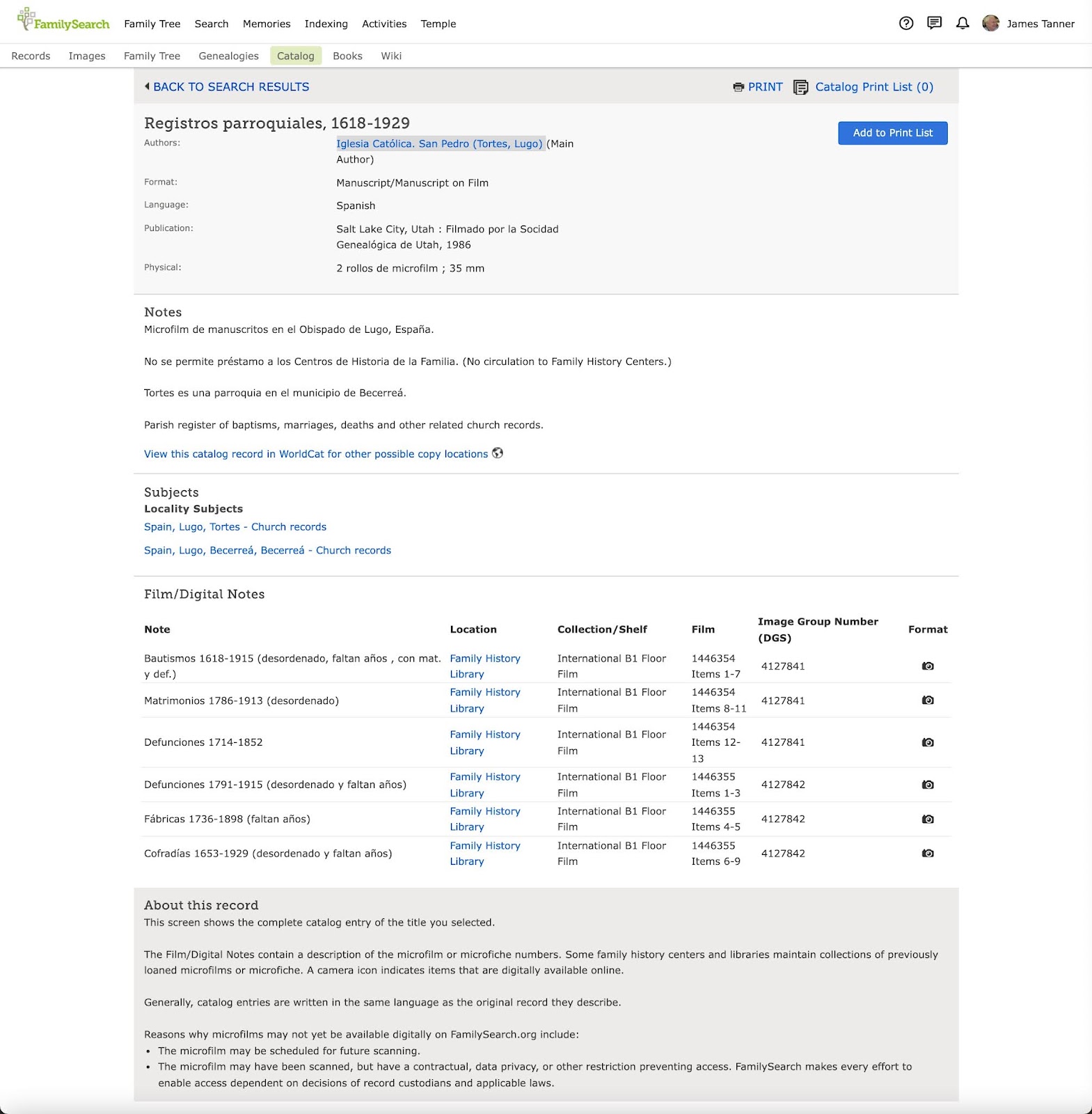Open the Activities top menu
Viewport: 1092px width, 1114px height.
point(384,24)
